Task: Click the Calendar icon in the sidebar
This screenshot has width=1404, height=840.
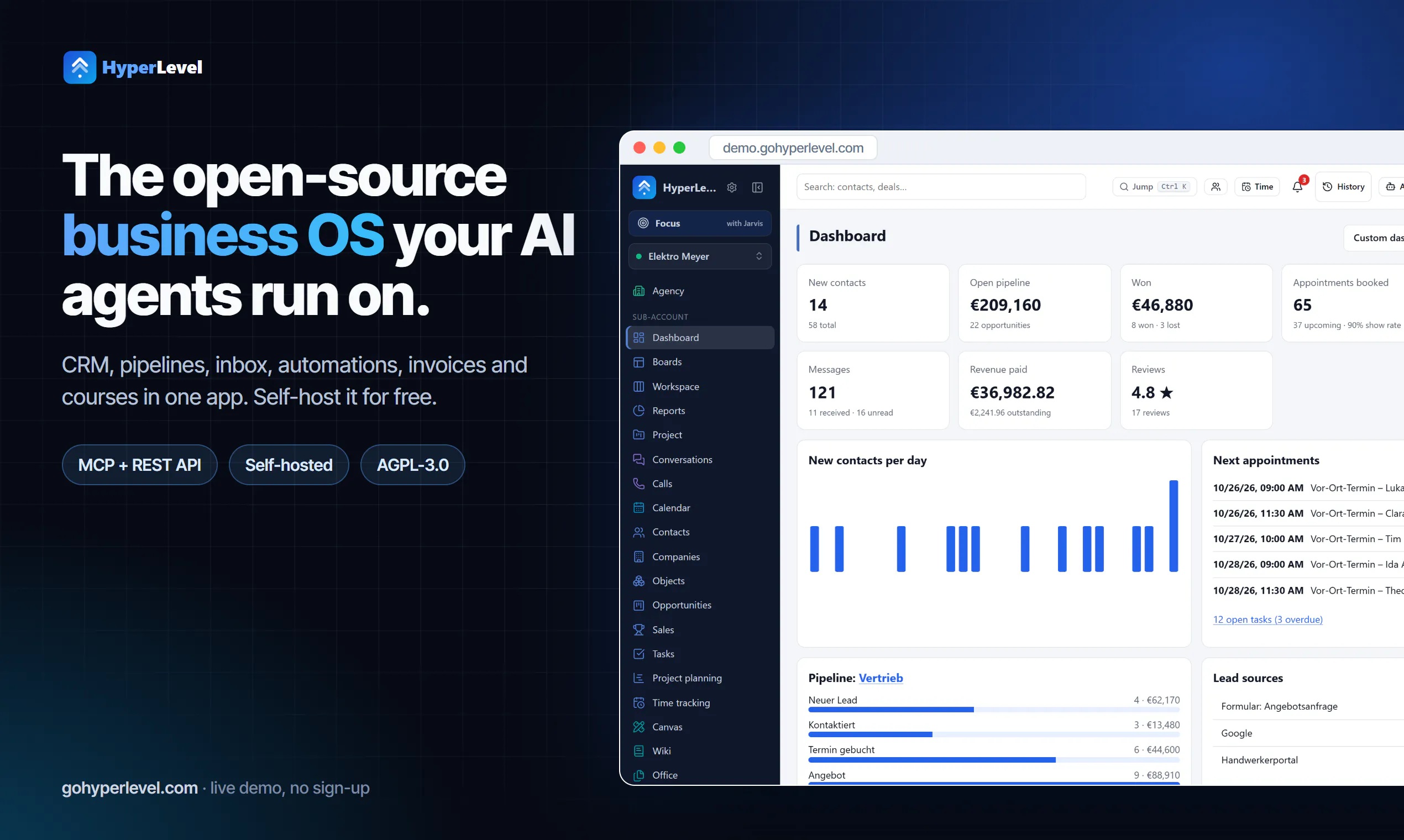Action: [x=638, y=508]
